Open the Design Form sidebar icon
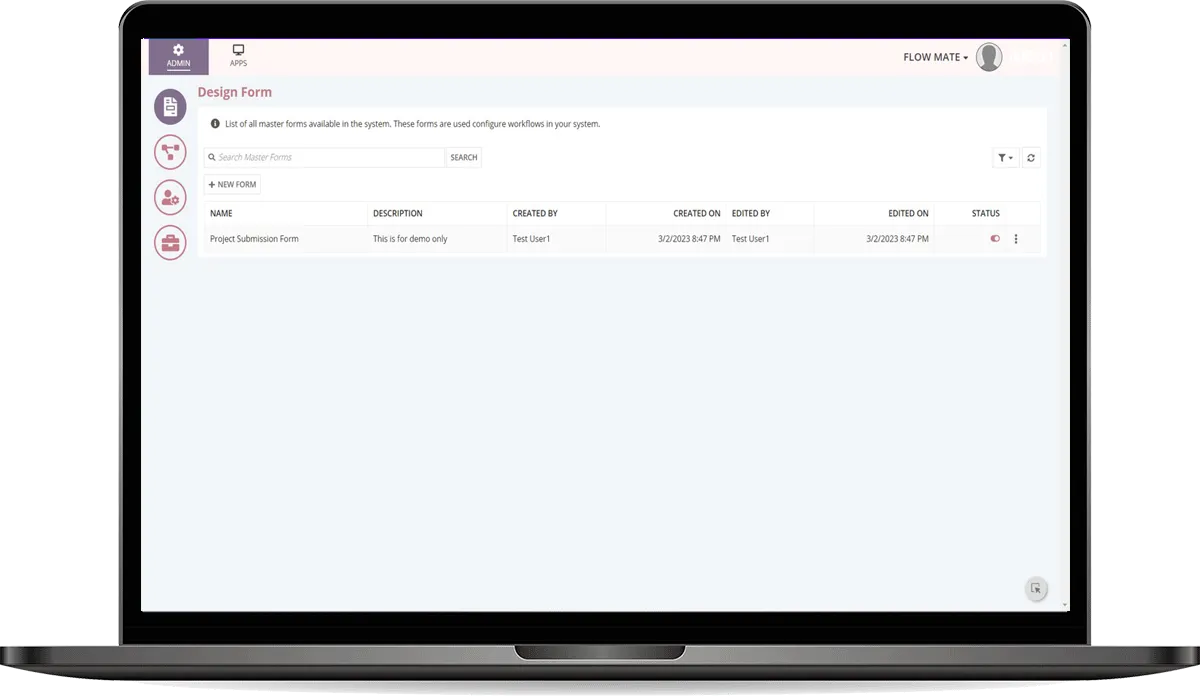This screenshot has width=1200, height=696. coord(170,107)
